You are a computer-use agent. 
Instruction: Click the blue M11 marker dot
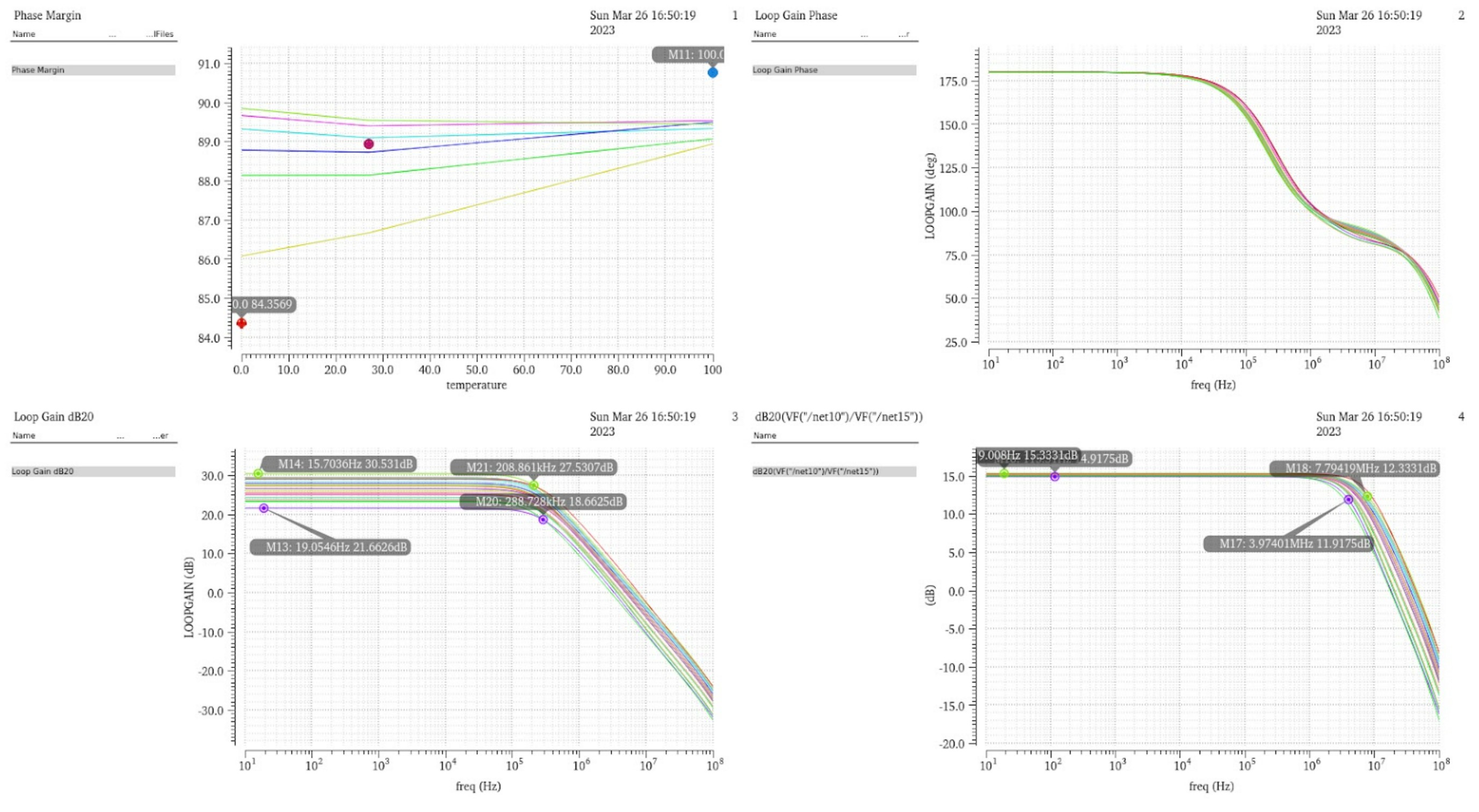tap(712, 73)
